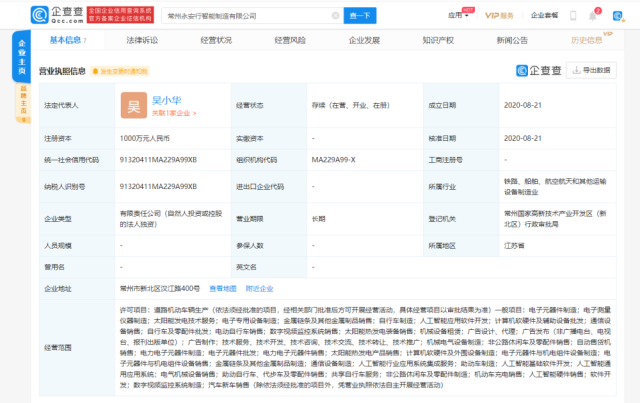The image size is (640, 403).
Task: Expand the 应用 dropdown menu
Action: [458, 16]
